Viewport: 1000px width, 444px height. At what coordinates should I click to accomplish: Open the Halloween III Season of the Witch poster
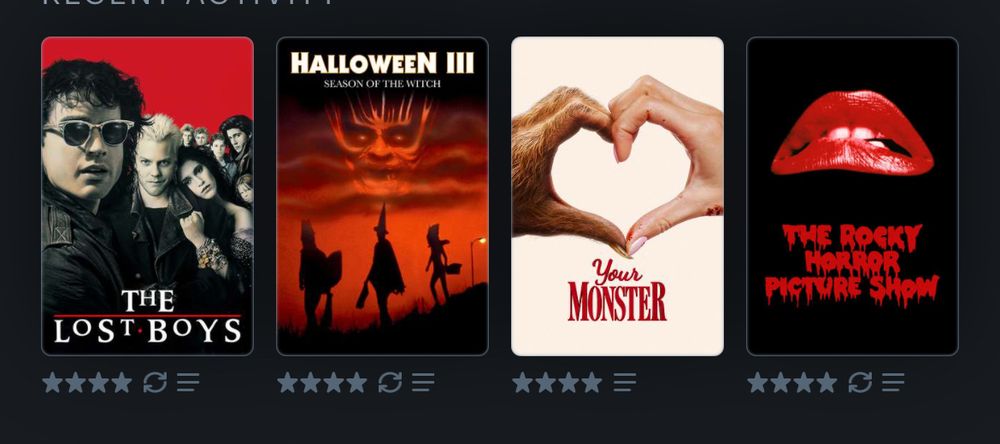[x=382, y=196]
